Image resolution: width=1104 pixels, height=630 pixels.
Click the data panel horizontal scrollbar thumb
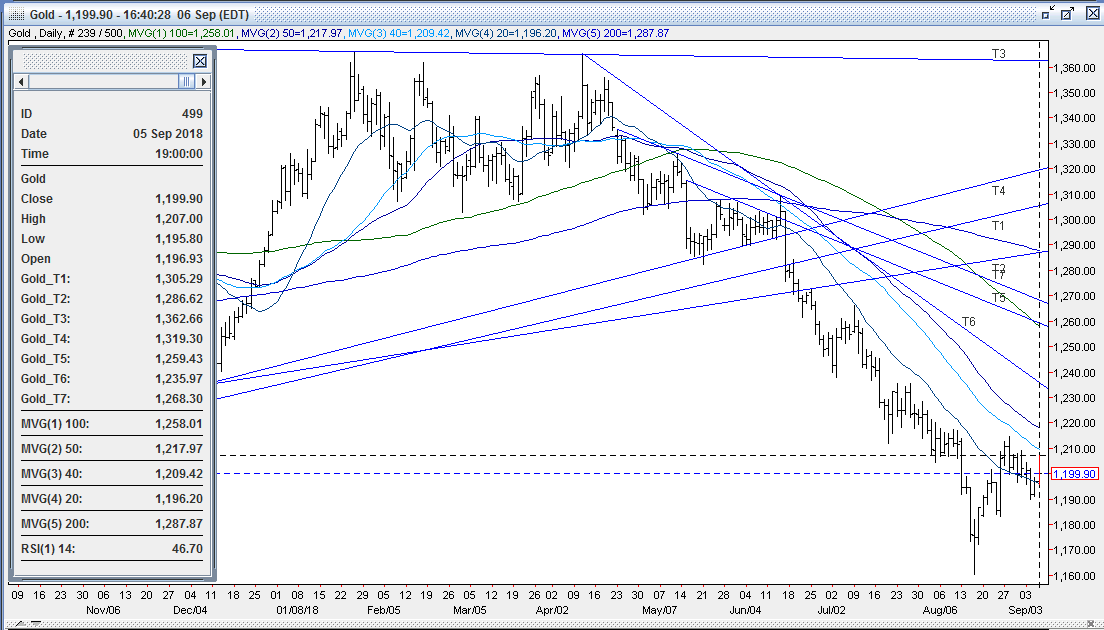pos(187,82)
